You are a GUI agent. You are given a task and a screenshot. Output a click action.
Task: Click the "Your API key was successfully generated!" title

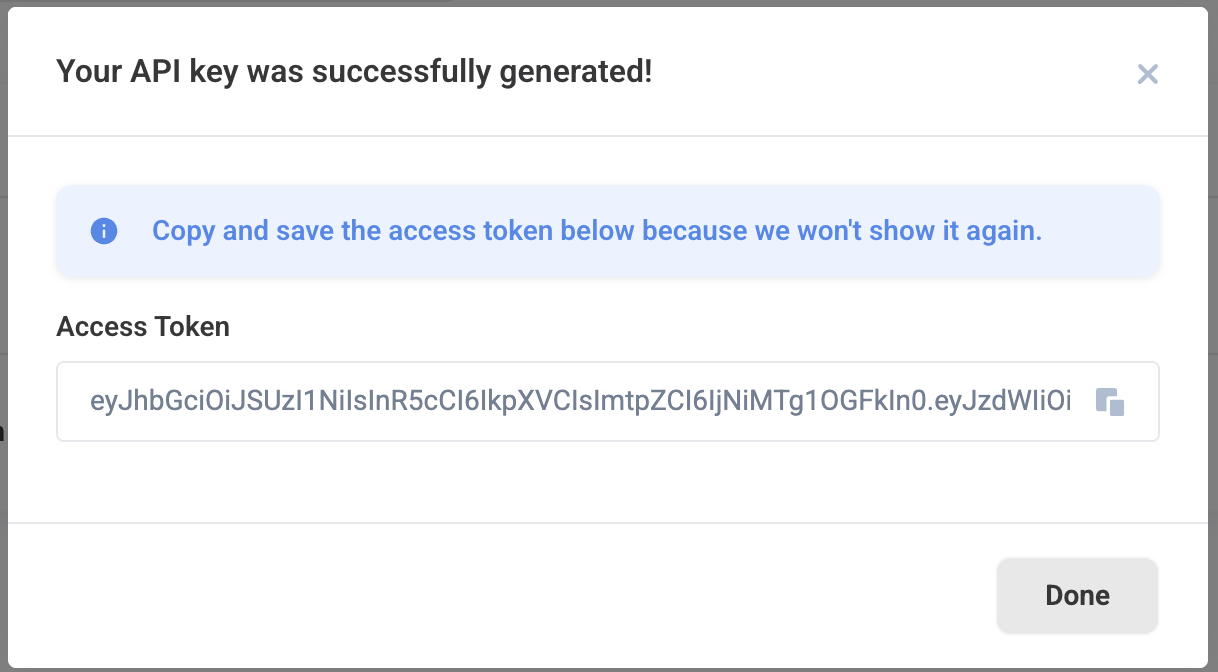point(354,71)
